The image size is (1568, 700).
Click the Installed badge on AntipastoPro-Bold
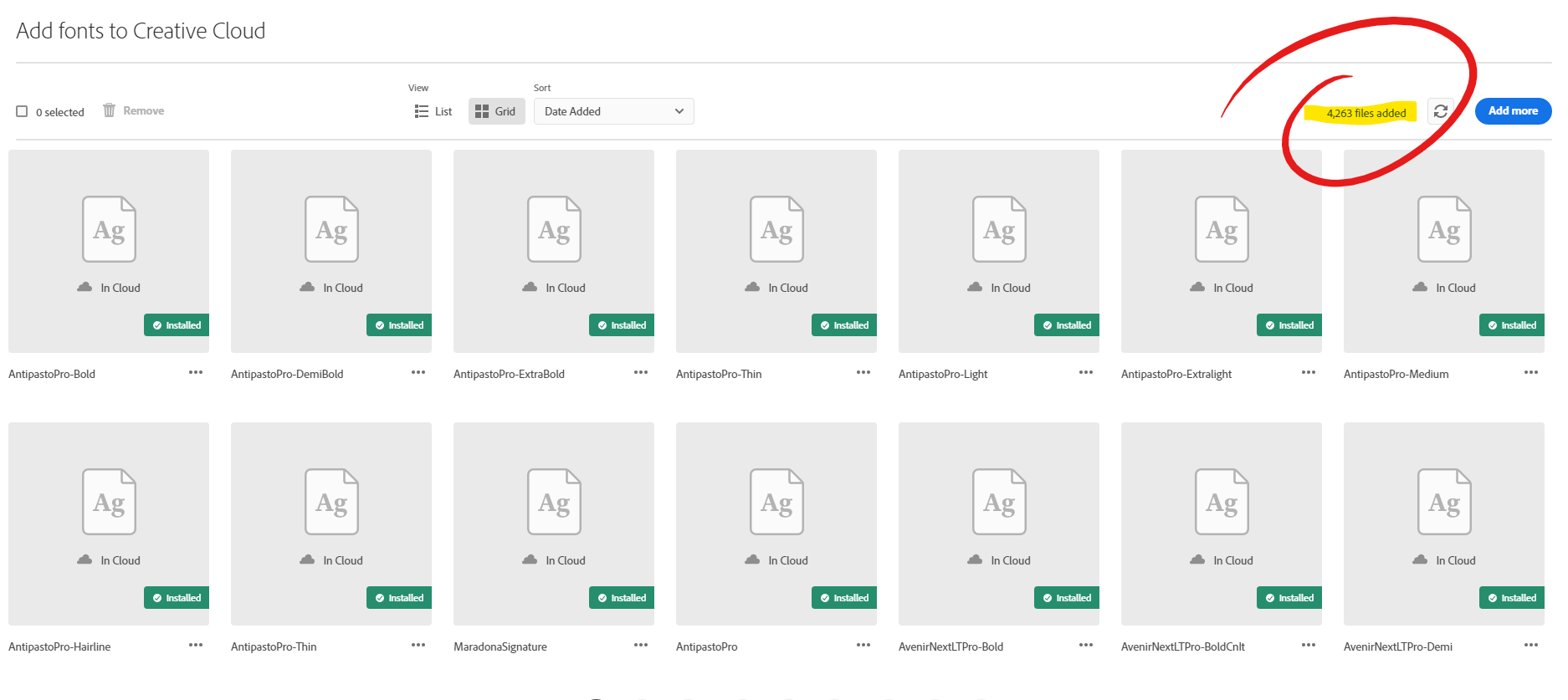click(x=177, y=325)
